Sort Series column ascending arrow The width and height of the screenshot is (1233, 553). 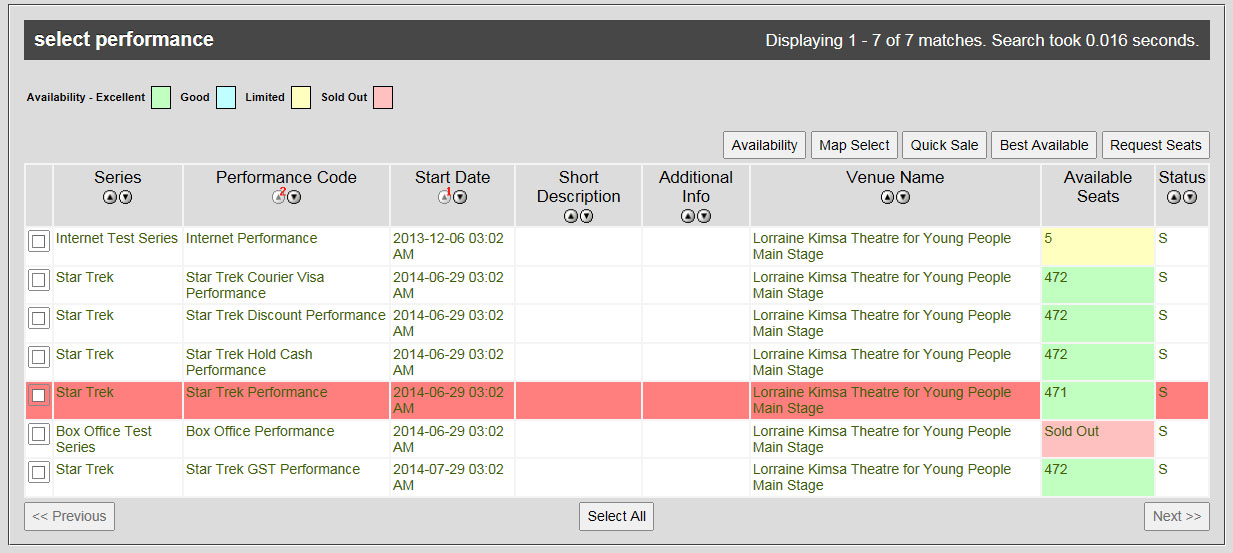click(110, 197)
